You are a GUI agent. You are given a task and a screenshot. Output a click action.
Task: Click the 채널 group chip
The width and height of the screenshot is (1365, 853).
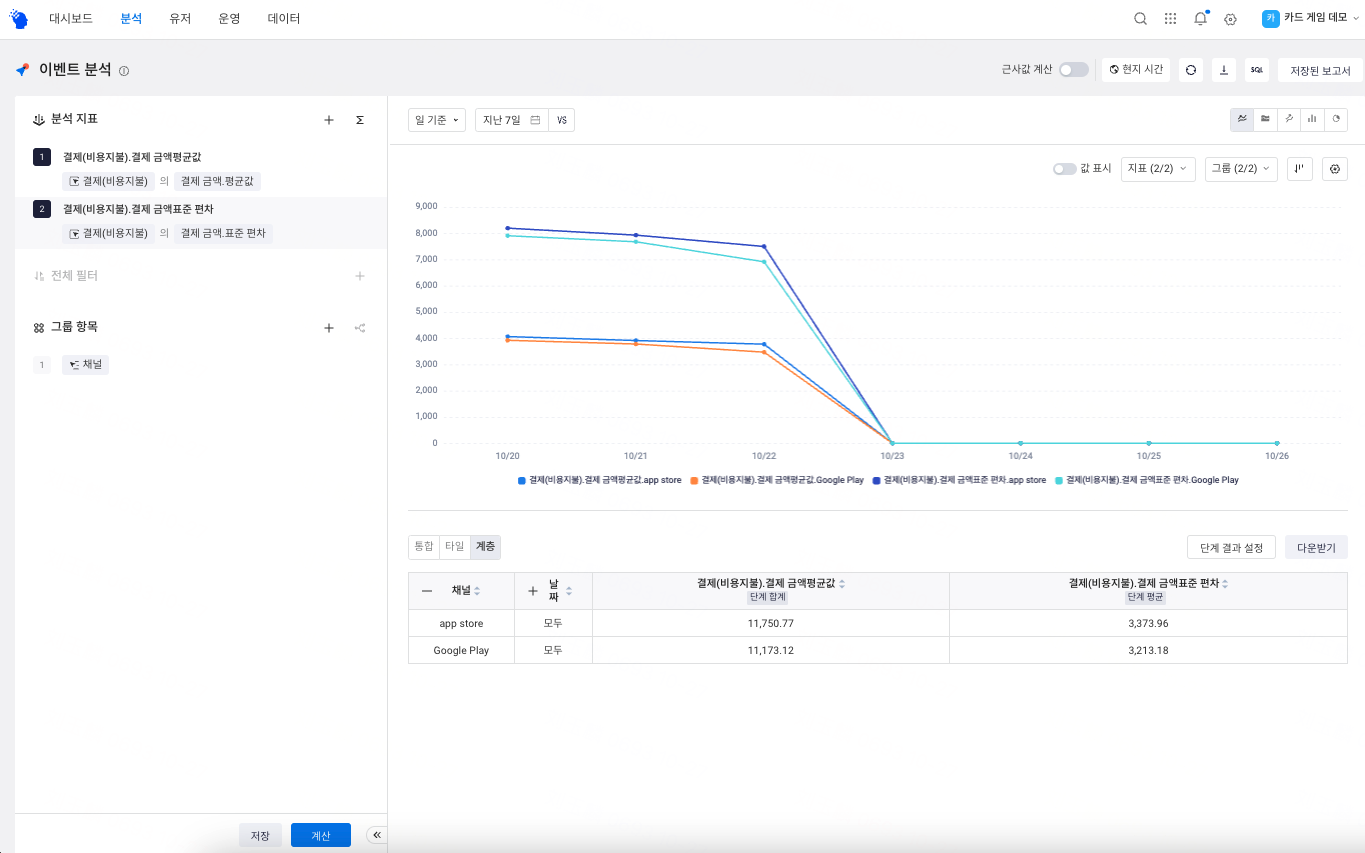85,365
